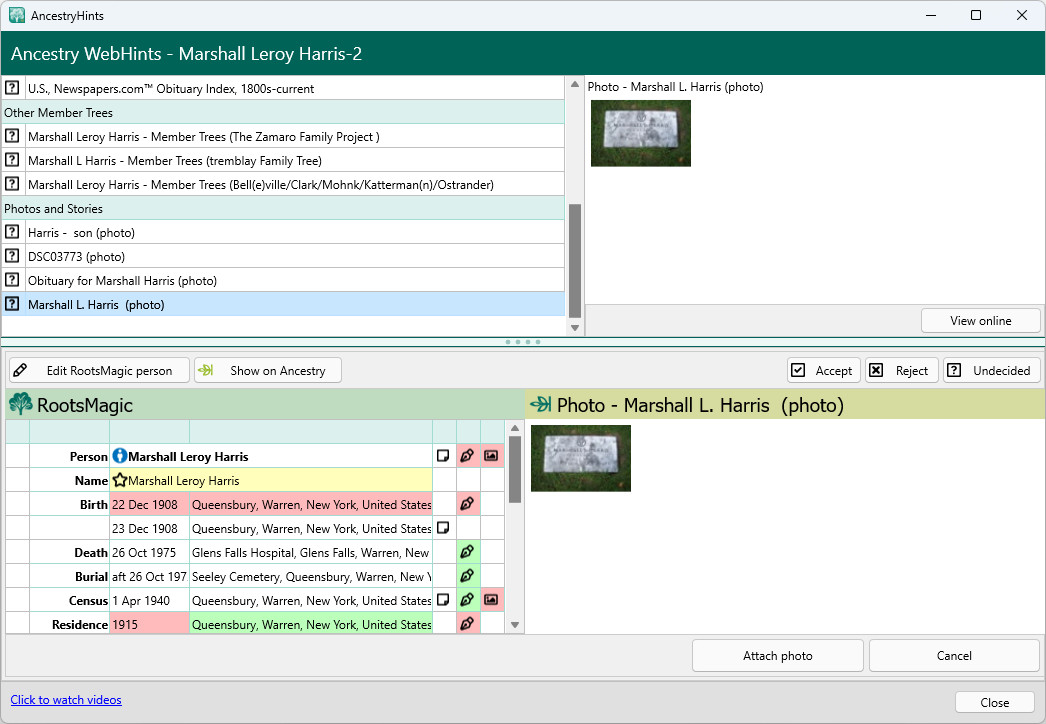Open Edit RootsMagic person

point(99,370)
